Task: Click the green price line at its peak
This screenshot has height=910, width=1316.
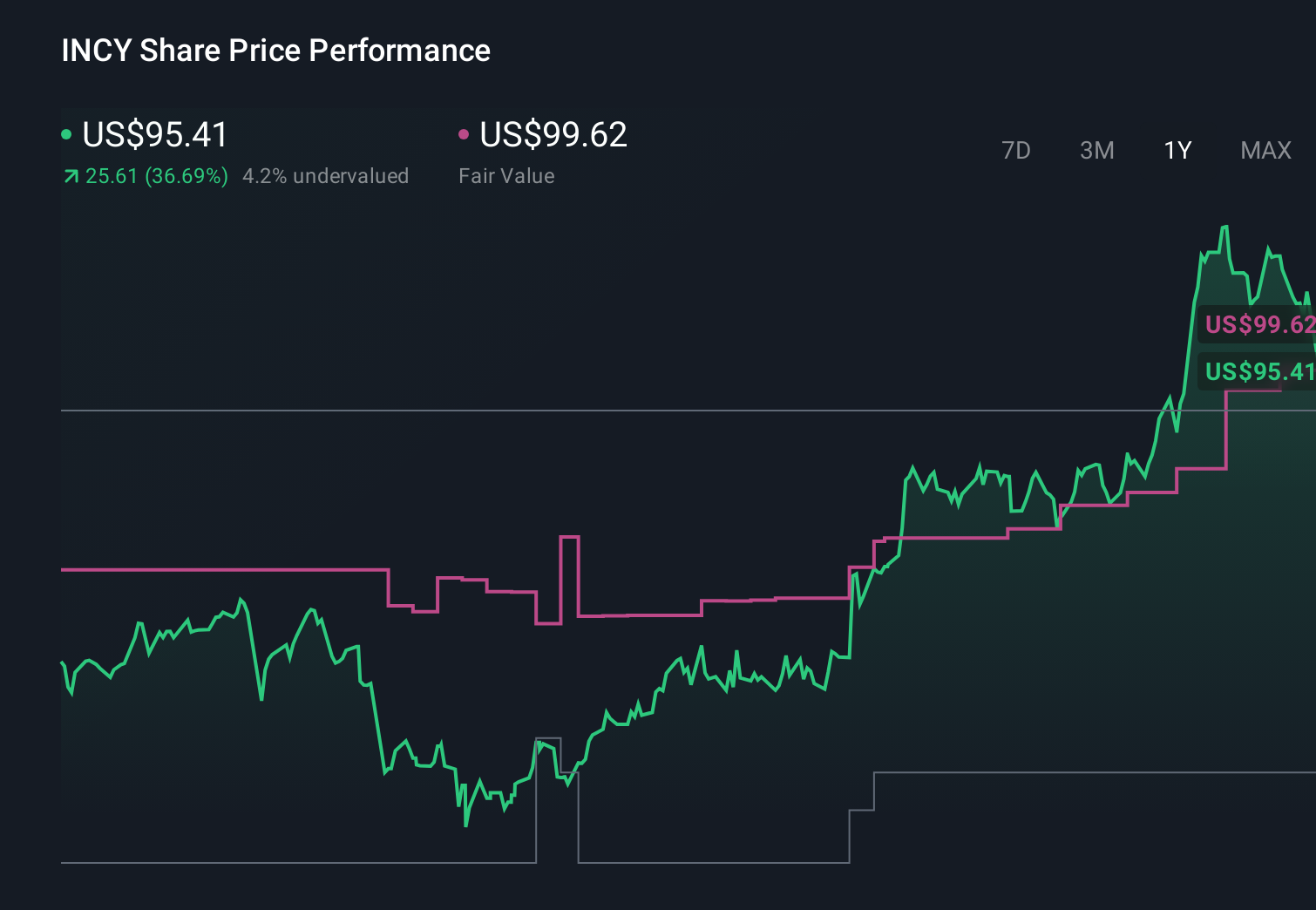Action: click(x=1225, y=228)
